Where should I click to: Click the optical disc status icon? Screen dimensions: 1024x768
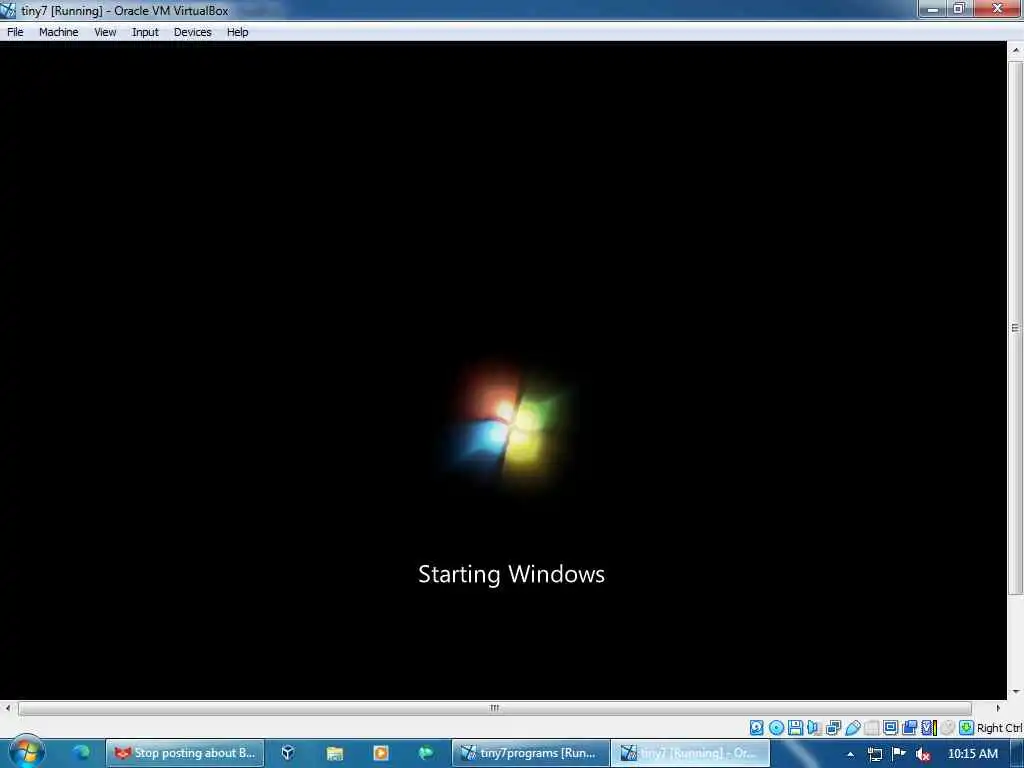pyautogui.click(x=776, y=728)
